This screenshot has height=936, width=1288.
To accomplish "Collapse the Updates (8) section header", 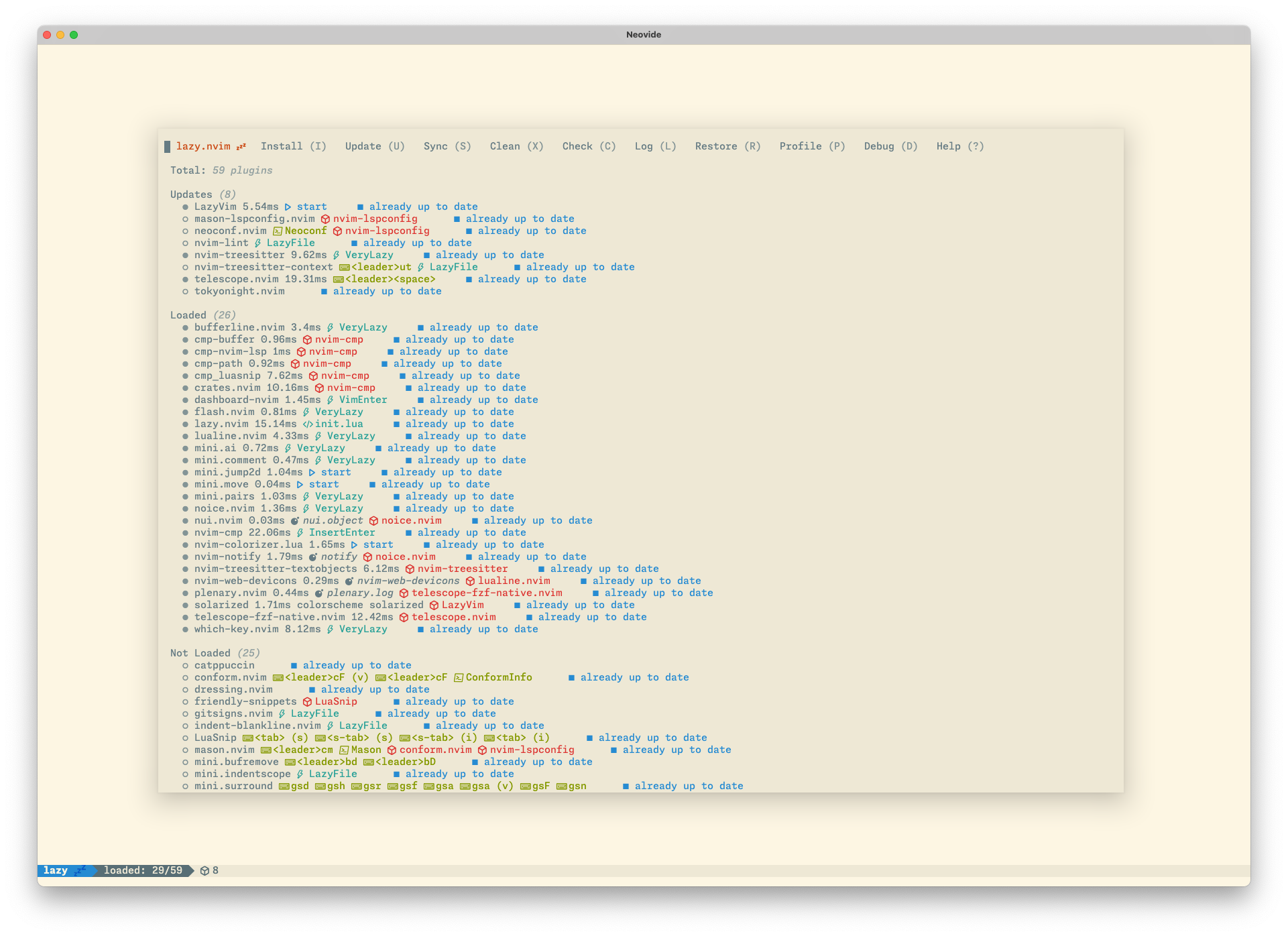I will (202, 194).
